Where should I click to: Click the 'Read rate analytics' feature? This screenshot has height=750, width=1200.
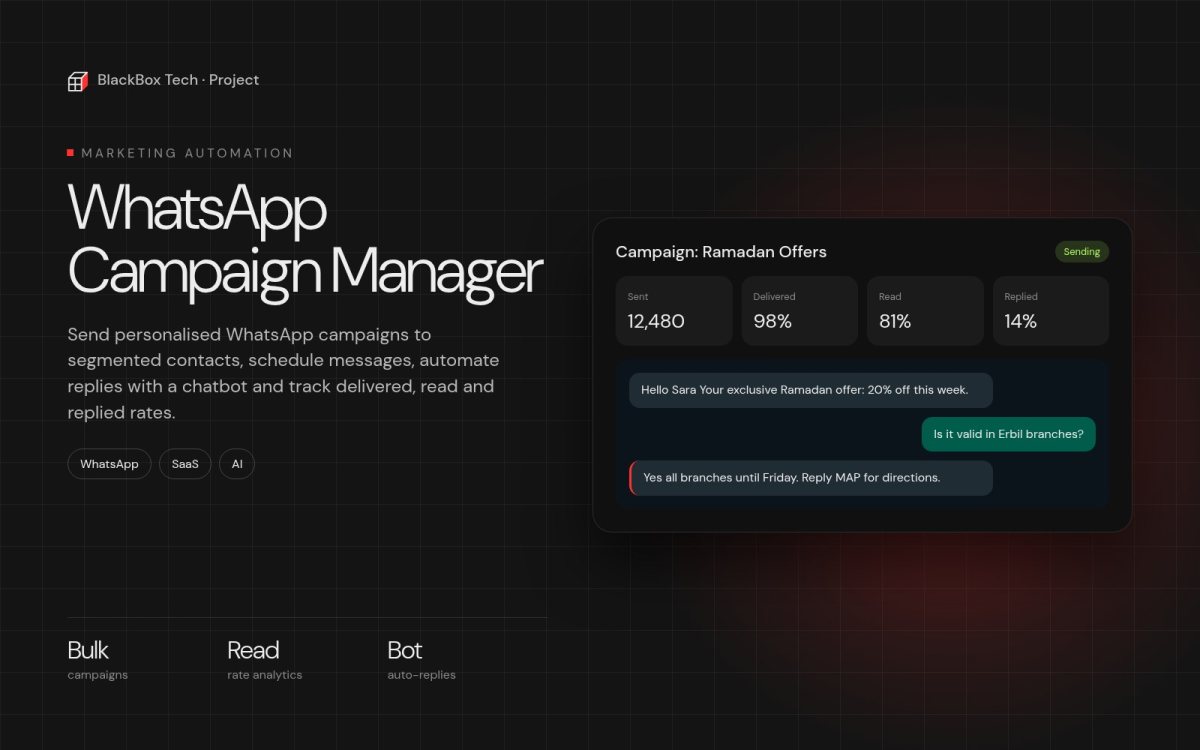click(x=264, y=661)
